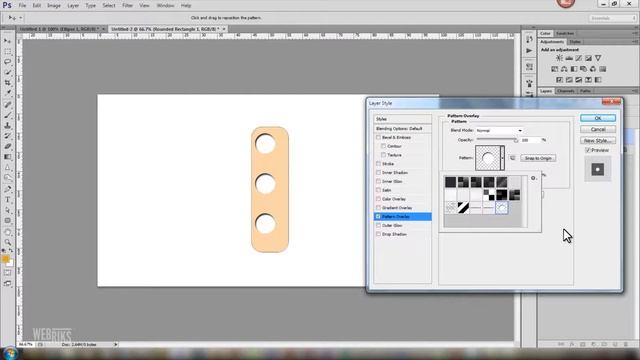Enable the Outer Glow checkbox
640x360 pixels.
tap(378, 225)
